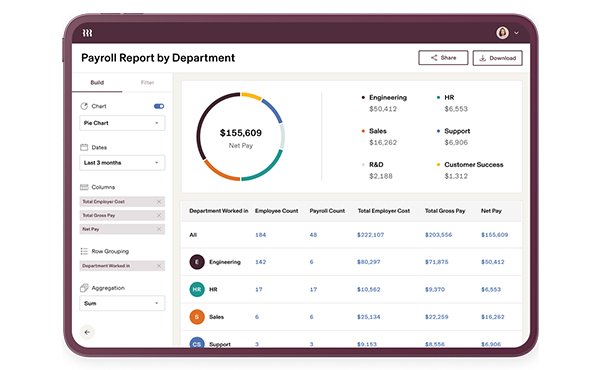Click the Chart pie icon

[x=84, y=106]
